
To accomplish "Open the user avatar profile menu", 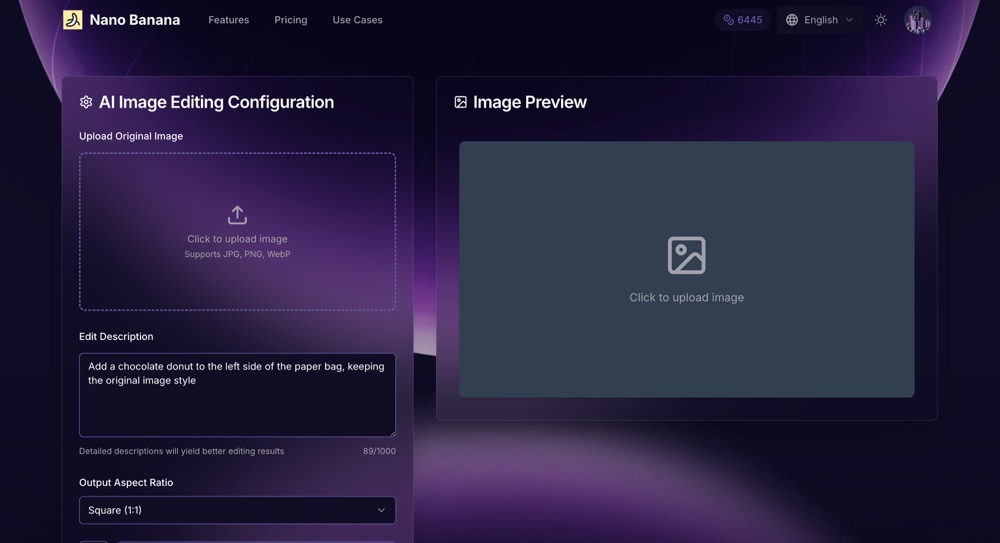I will click(918, 20).
